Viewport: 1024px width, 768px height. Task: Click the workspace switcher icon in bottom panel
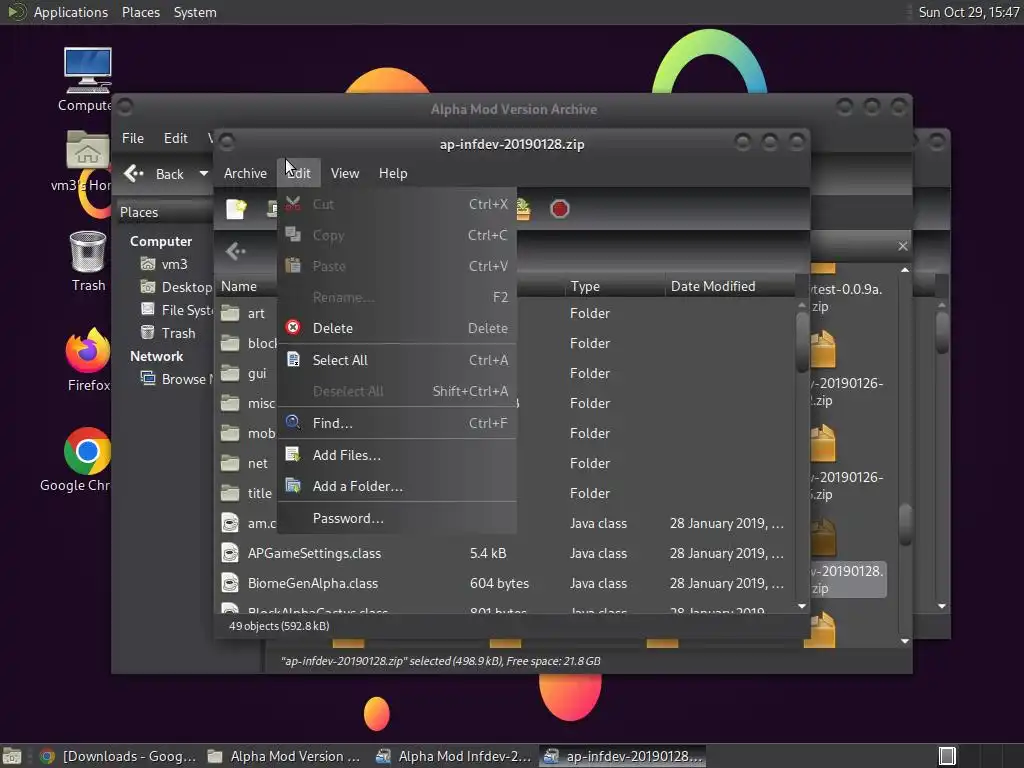pos(947,756)
